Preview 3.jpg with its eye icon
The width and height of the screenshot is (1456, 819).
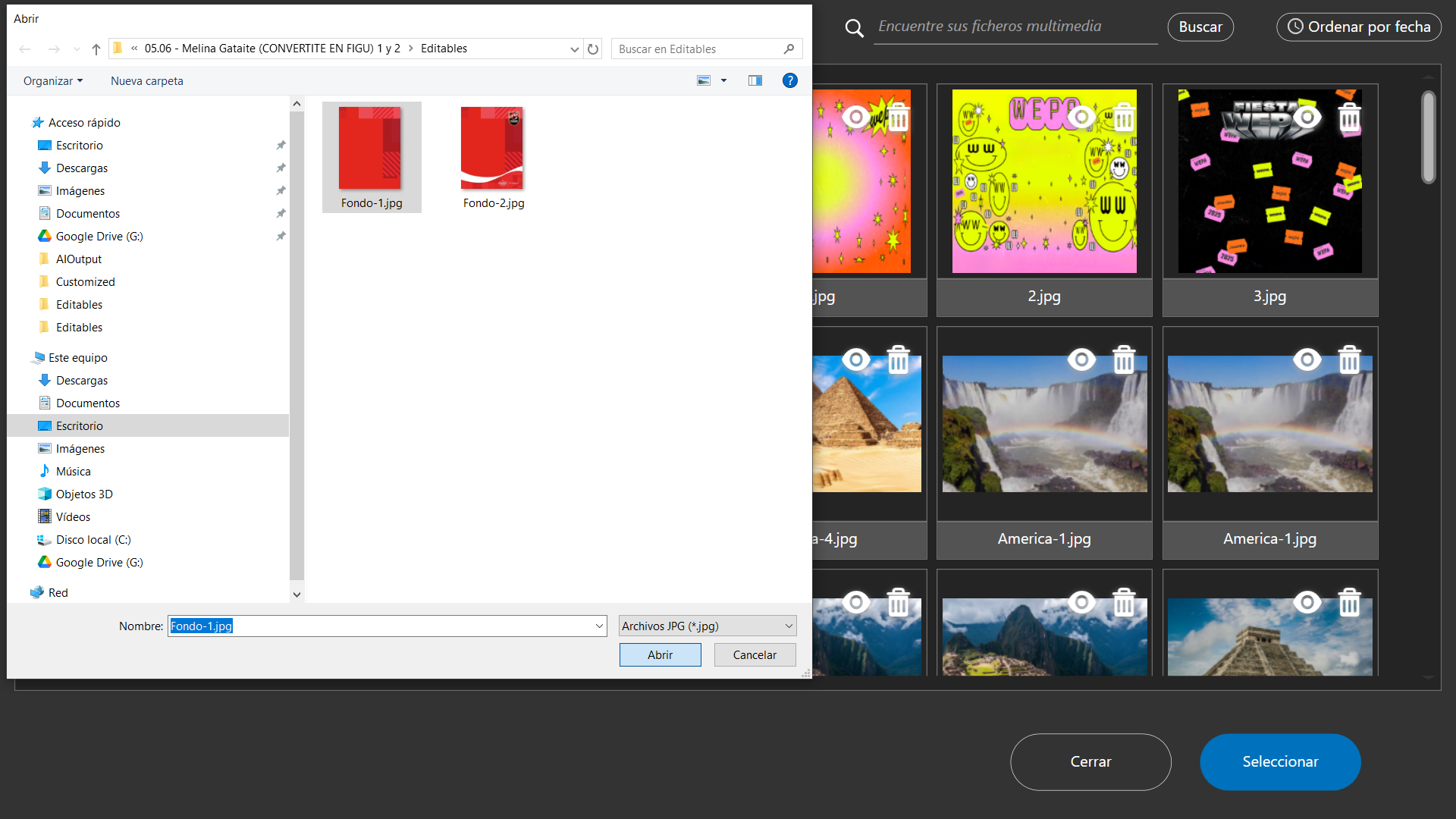(1307, 117)
